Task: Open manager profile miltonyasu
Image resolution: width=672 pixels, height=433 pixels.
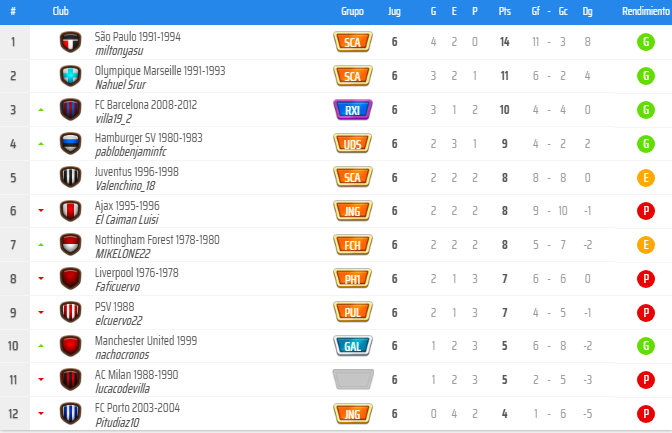Action: click(x=119, y=49)
